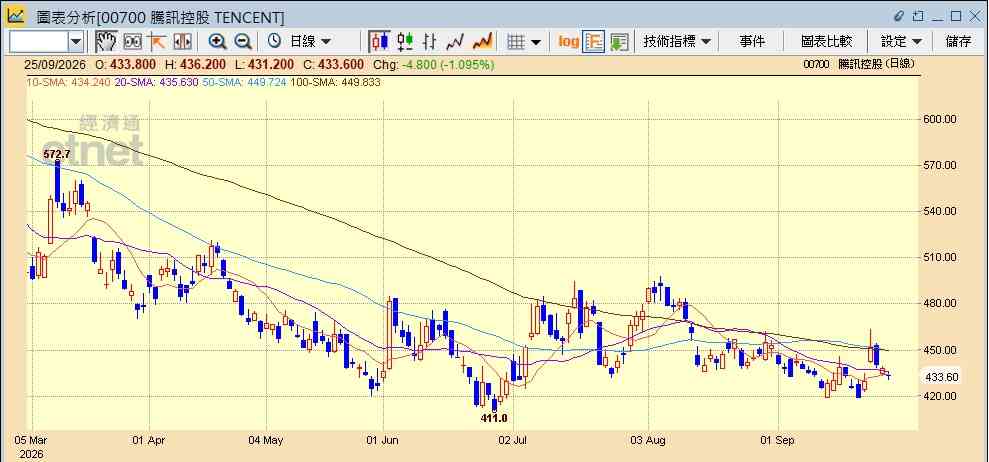The height and width of the screenshot is (462, 989).
Task: Switch to OHLC bar chart style
Action: [430, 42]
